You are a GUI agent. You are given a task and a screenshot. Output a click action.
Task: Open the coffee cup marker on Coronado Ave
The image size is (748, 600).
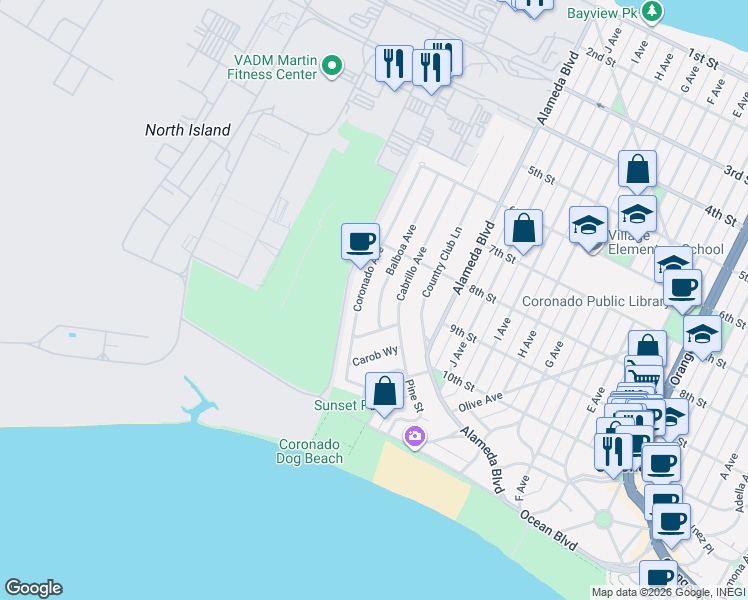coord(361,244)
